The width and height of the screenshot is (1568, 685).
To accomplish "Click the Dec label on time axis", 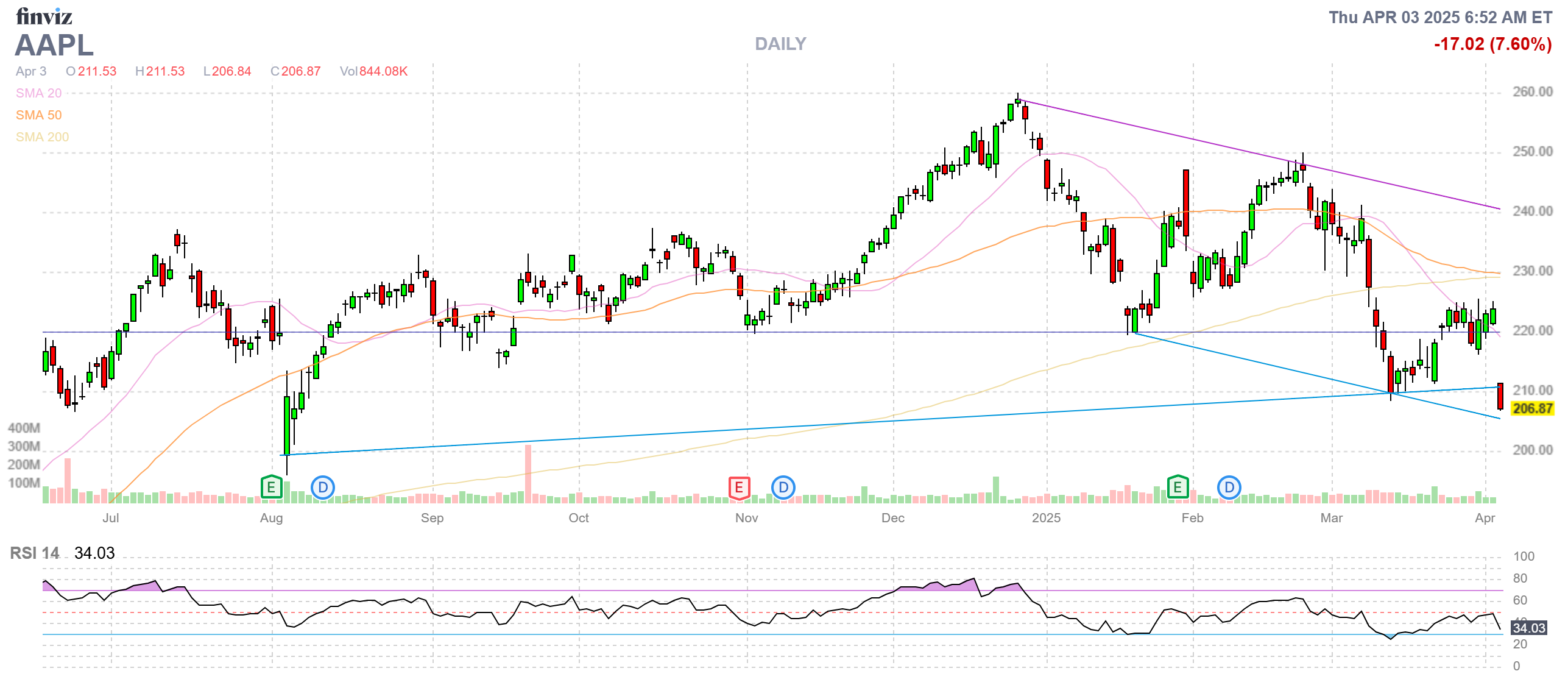I will 892,518.
